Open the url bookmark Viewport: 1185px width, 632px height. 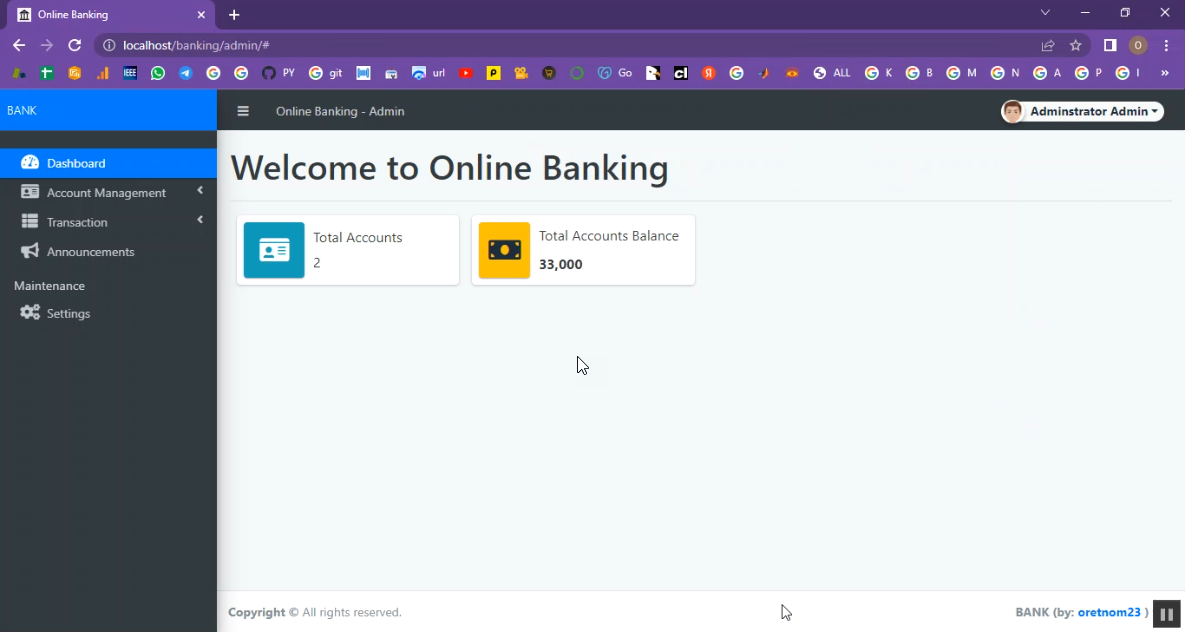click(429, 73)
